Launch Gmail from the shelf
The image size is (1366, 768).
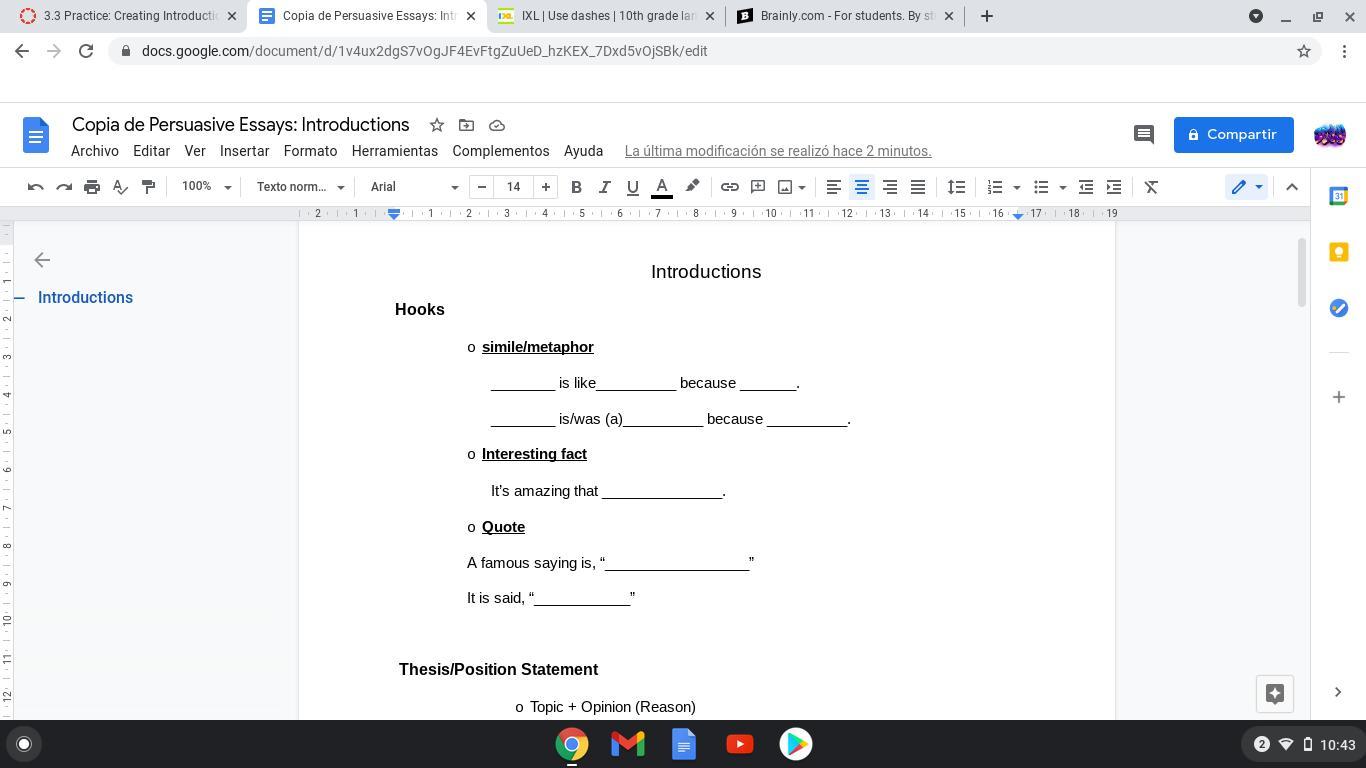coord(628,744)
